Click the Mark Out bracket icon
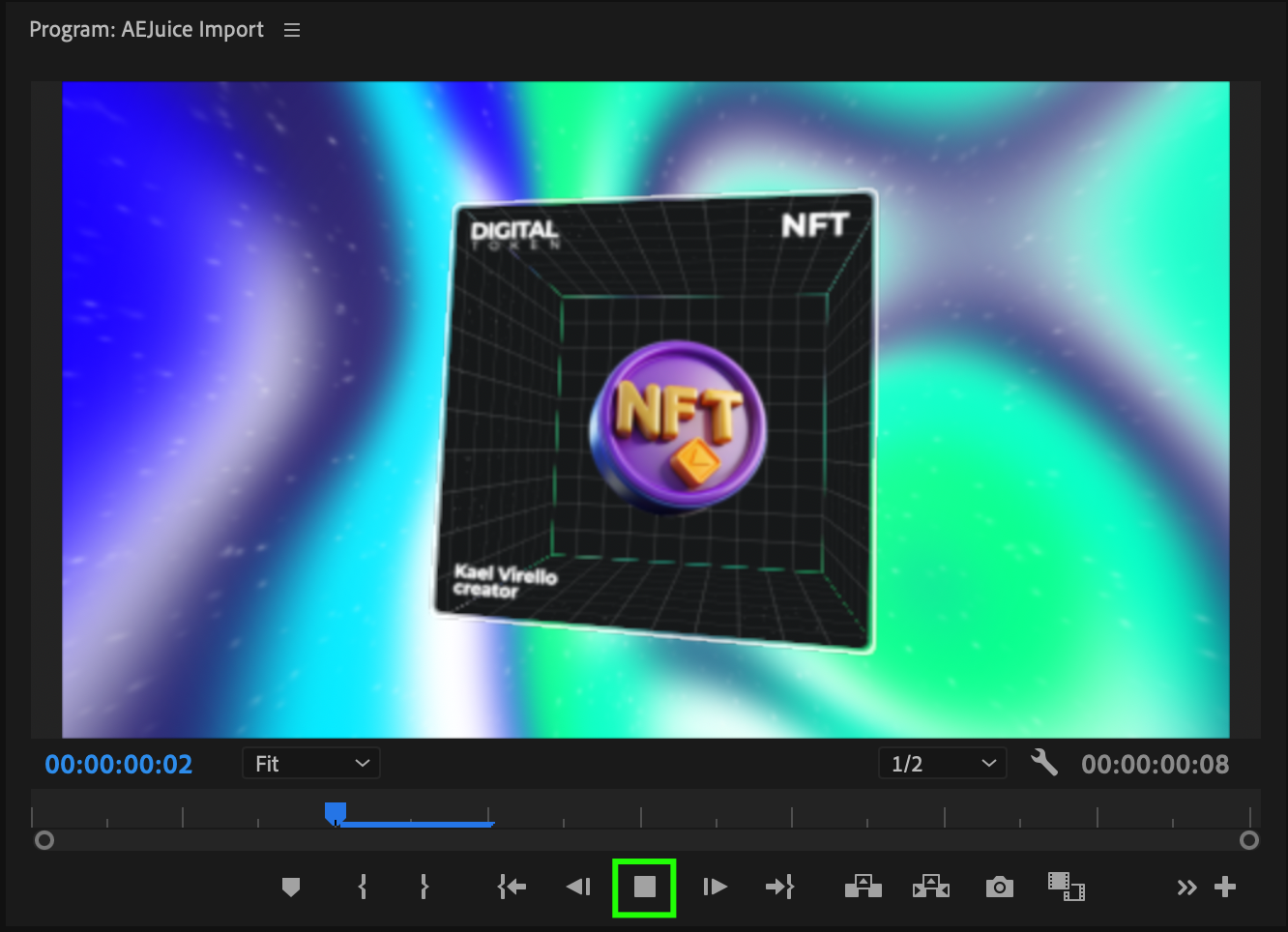1288x932 pixels. point(424,887)
